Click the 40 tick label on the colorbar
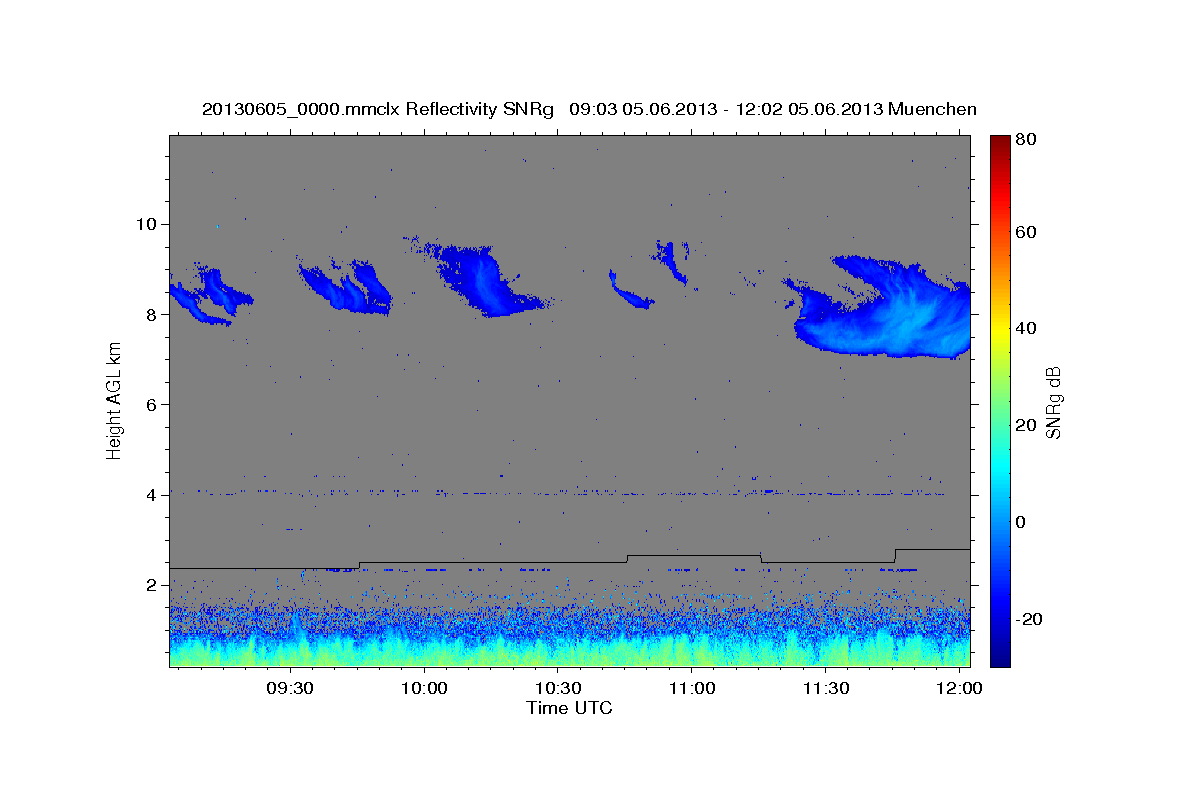 1024,328
